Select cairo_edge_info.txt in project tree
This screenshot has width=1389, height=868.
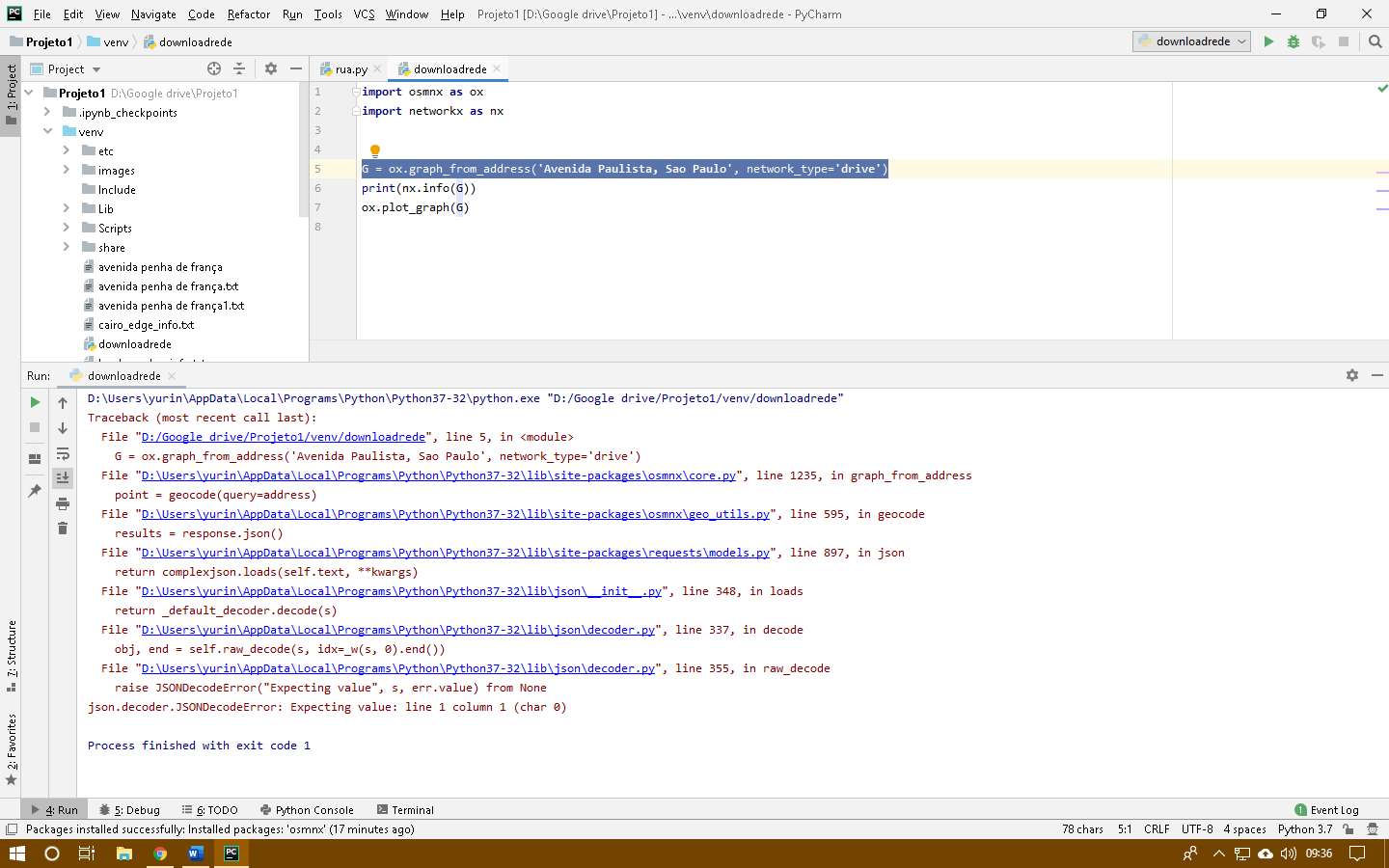[x=146, y=325]
